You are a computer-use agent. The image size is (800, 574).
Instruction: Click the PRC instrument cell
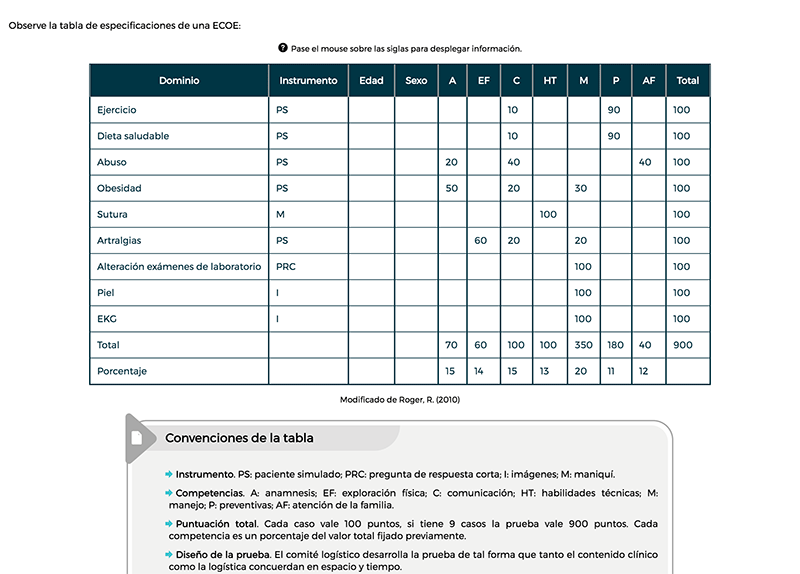[x=286, y=267]
